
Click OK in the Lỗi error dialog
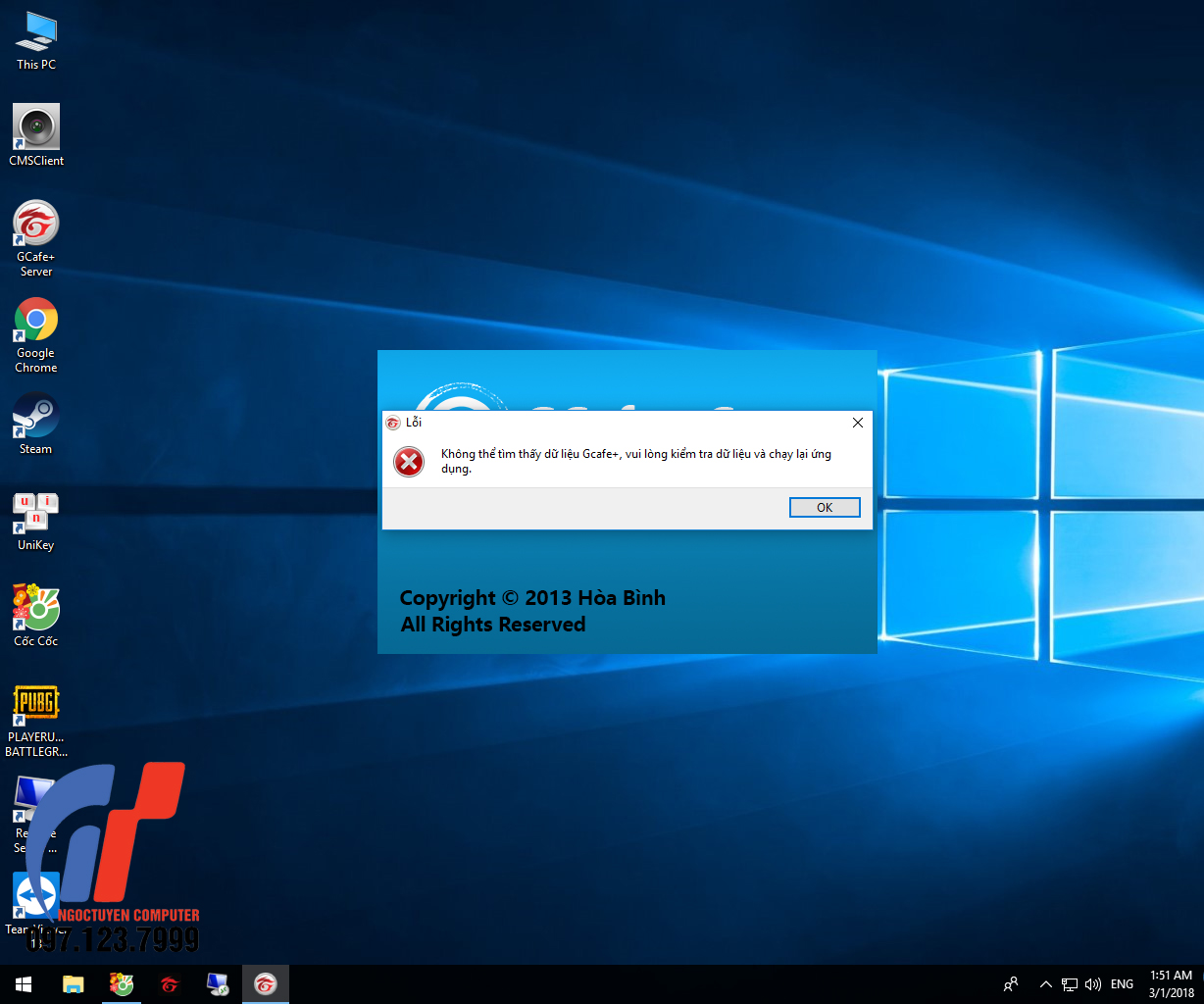[x=825, y=507]
